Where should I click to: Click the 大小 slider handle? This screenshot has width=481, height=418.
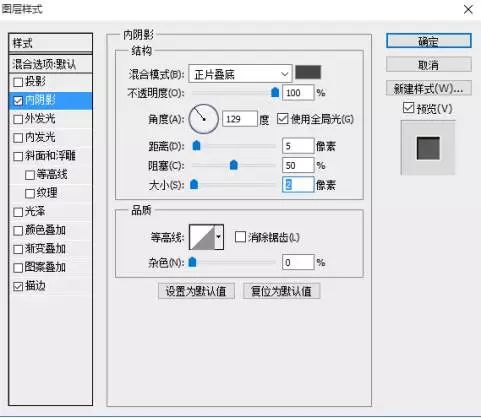click(194, 184)
